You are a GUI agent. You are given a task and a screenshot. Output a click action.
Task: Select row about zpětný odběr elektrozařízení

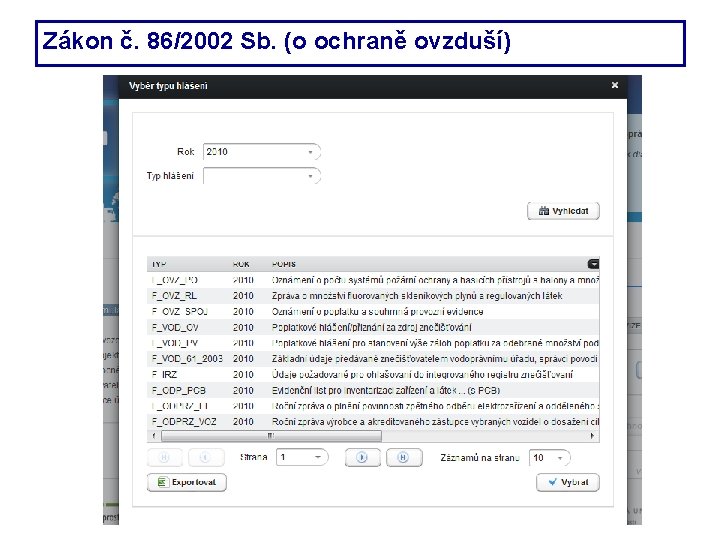(373, 406)
